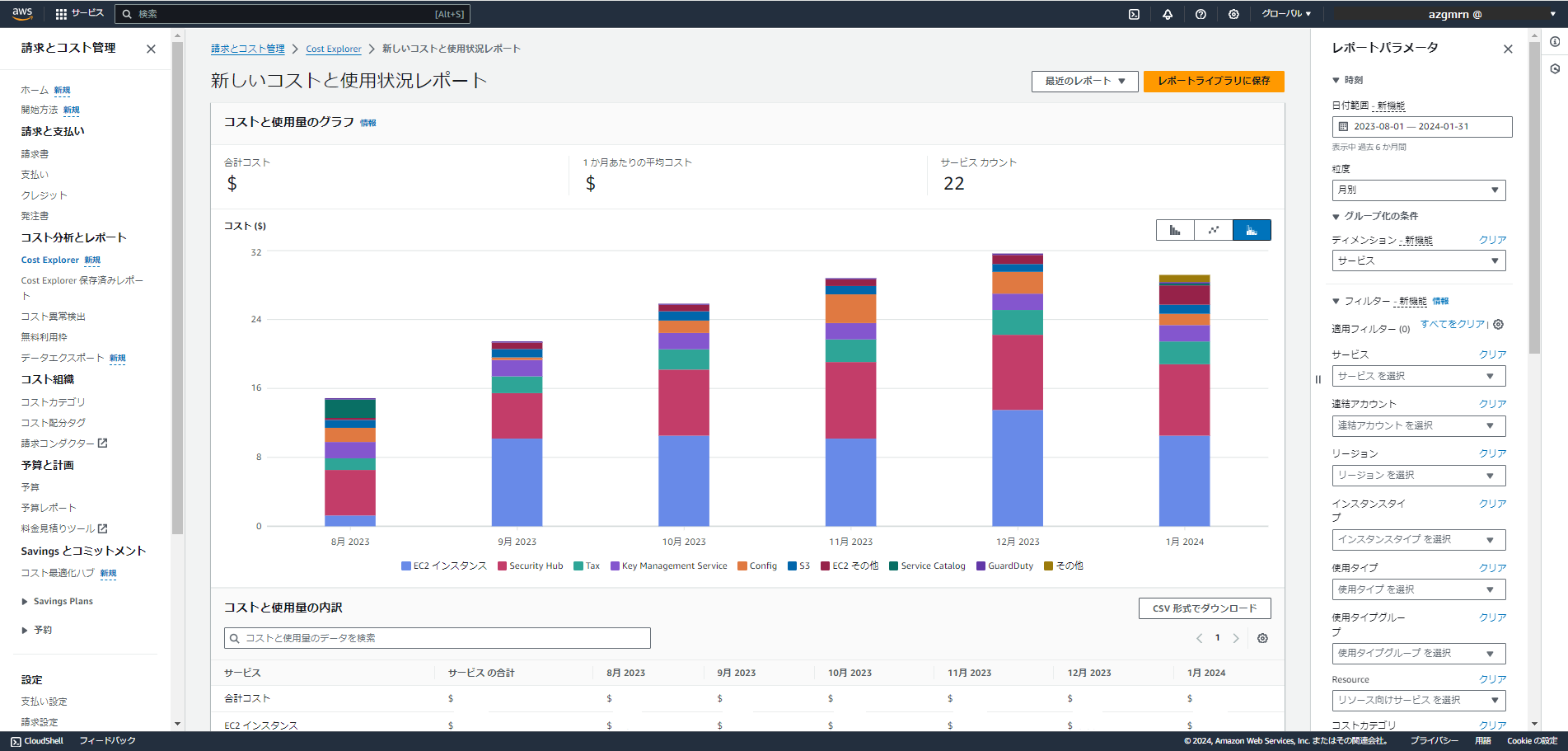The width and height of the screenshot is (1568, 751).
Task: Open the 月別 granularity dropdown
Action: 1418,190
